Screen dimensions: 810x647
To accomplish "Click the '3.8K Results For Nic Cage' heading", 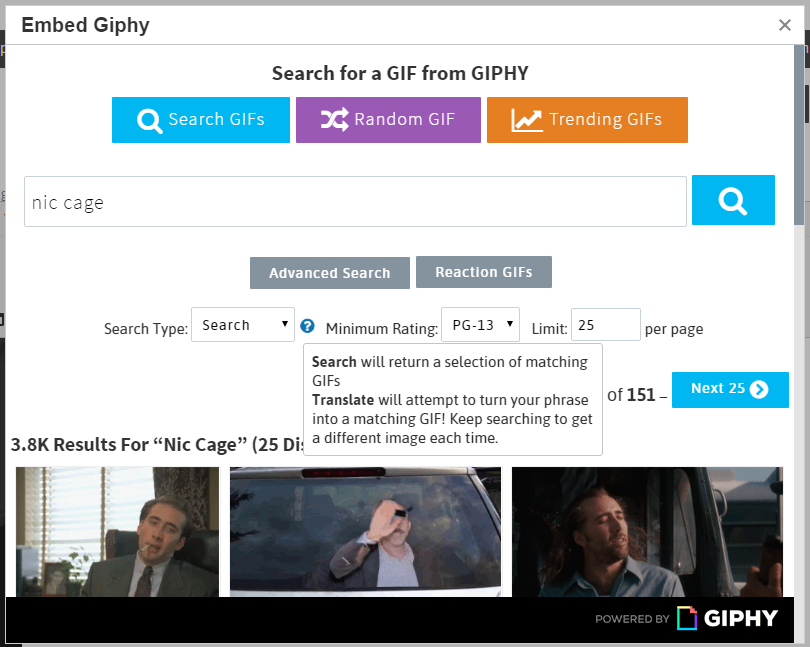I will point(158,444).
